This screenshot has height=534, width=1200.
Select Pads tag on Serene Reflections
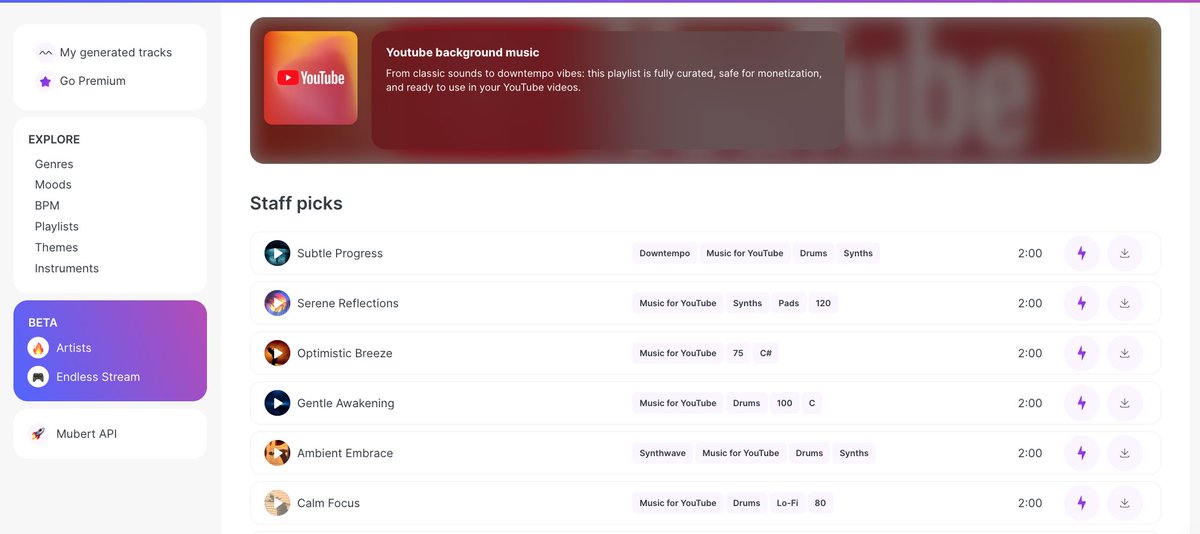[x=789, y=303]
